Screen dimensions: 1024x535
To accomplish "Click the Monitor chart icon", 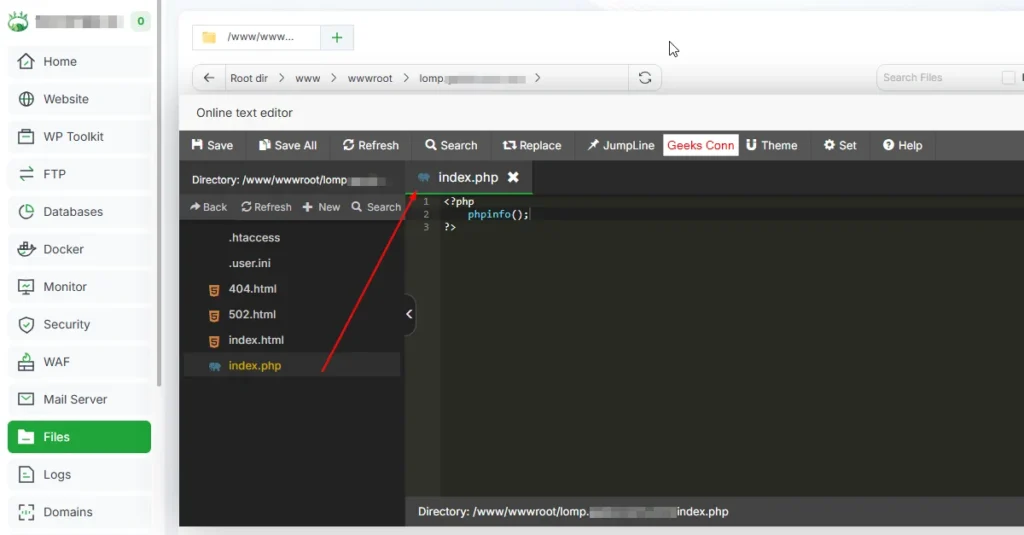I will tap(26, 287).
